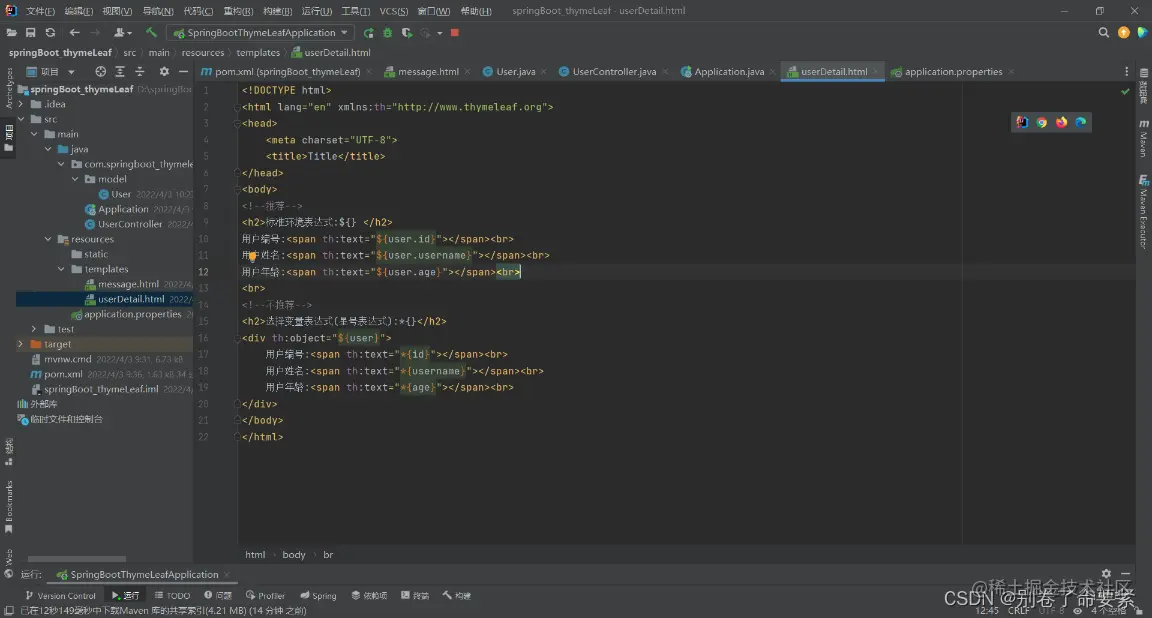Open run configuration dropdown SpringBootThymeLeafApplication
The height and width of the screenshot is (618, 1152).
tap(261, 32)
